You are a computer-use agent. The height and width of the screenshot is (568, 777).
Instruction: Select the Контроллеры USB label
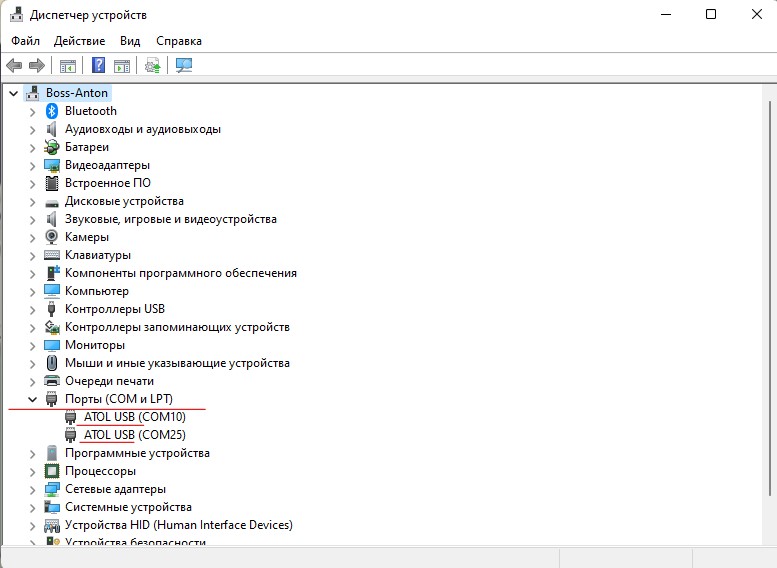coord(115,309)
